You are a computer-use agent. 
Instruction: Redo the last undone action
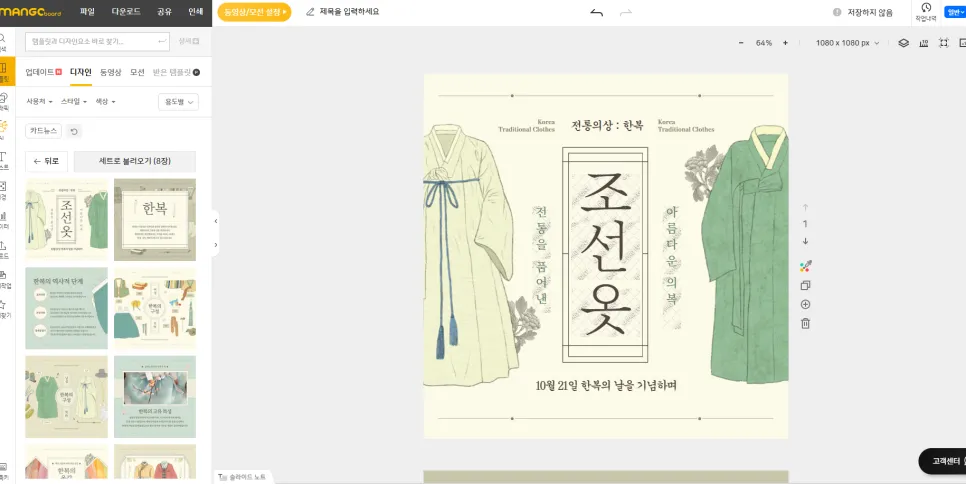(625, 12)
